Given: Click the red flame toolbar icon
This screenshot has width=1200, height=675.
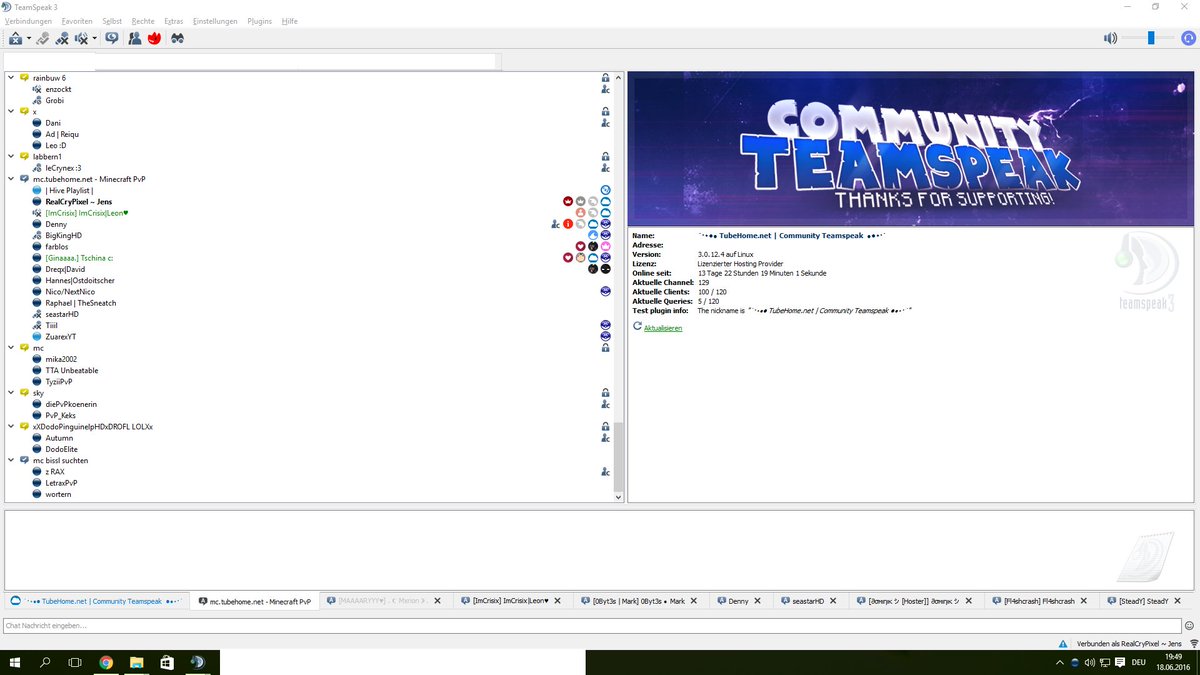Looking at the screenshot, I should [154, 38].
